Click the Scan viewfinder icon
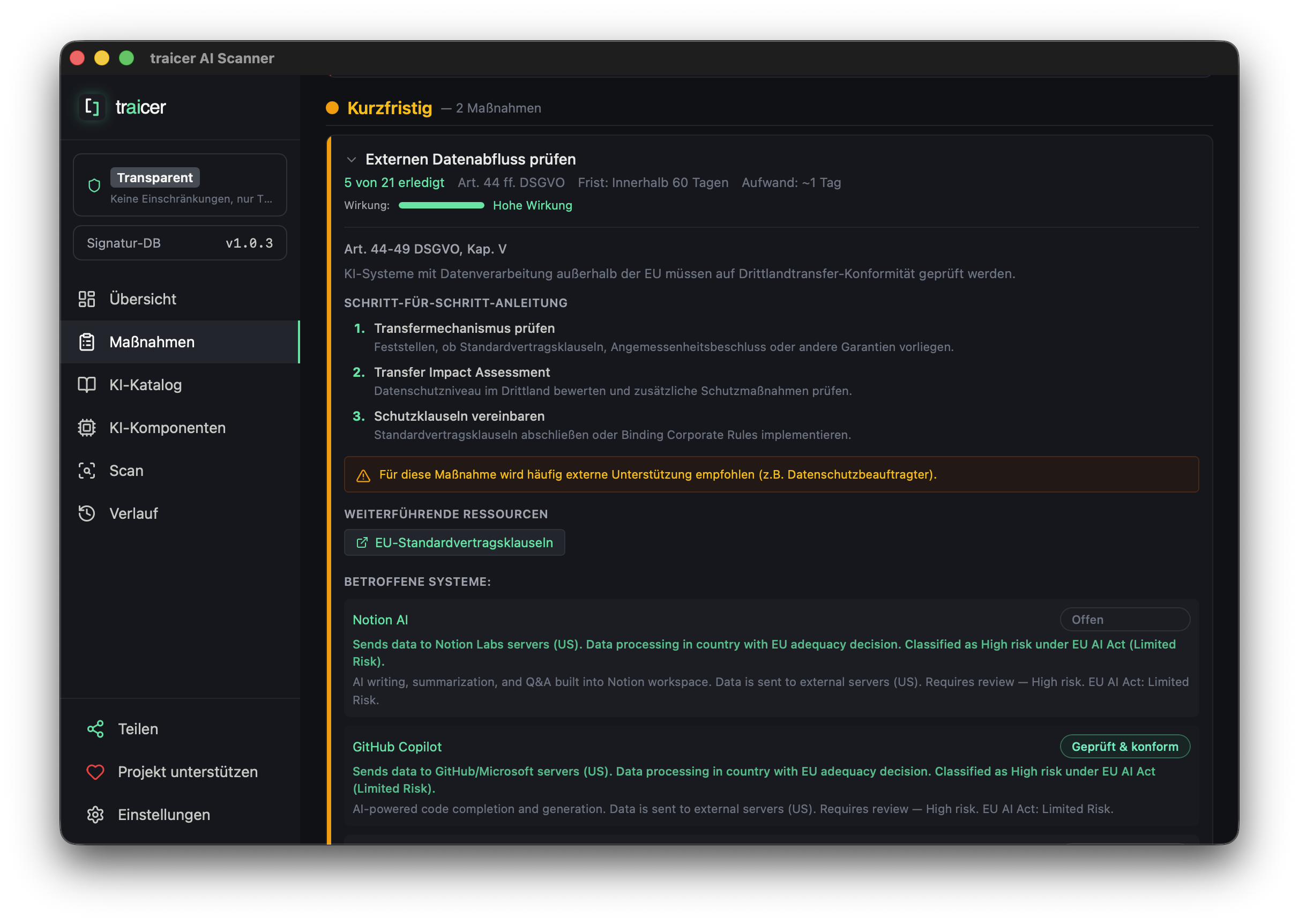Viewport: 1299px width, 924px height. (x=86, y=471)
